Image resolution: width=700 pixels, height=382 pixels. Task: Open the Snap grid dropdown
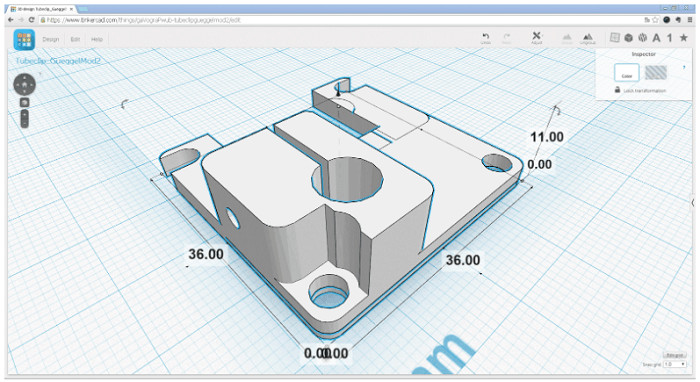point(675,364)
